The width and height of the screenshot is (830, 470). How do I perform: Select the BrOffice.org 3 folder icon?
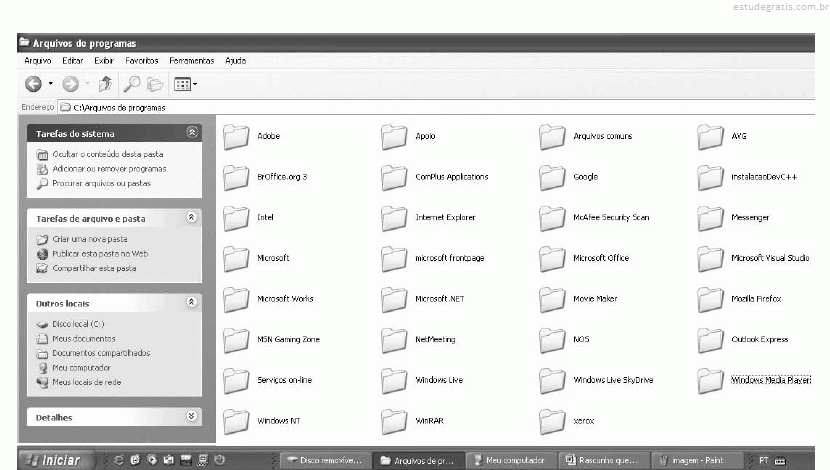[x=236, y=177]
